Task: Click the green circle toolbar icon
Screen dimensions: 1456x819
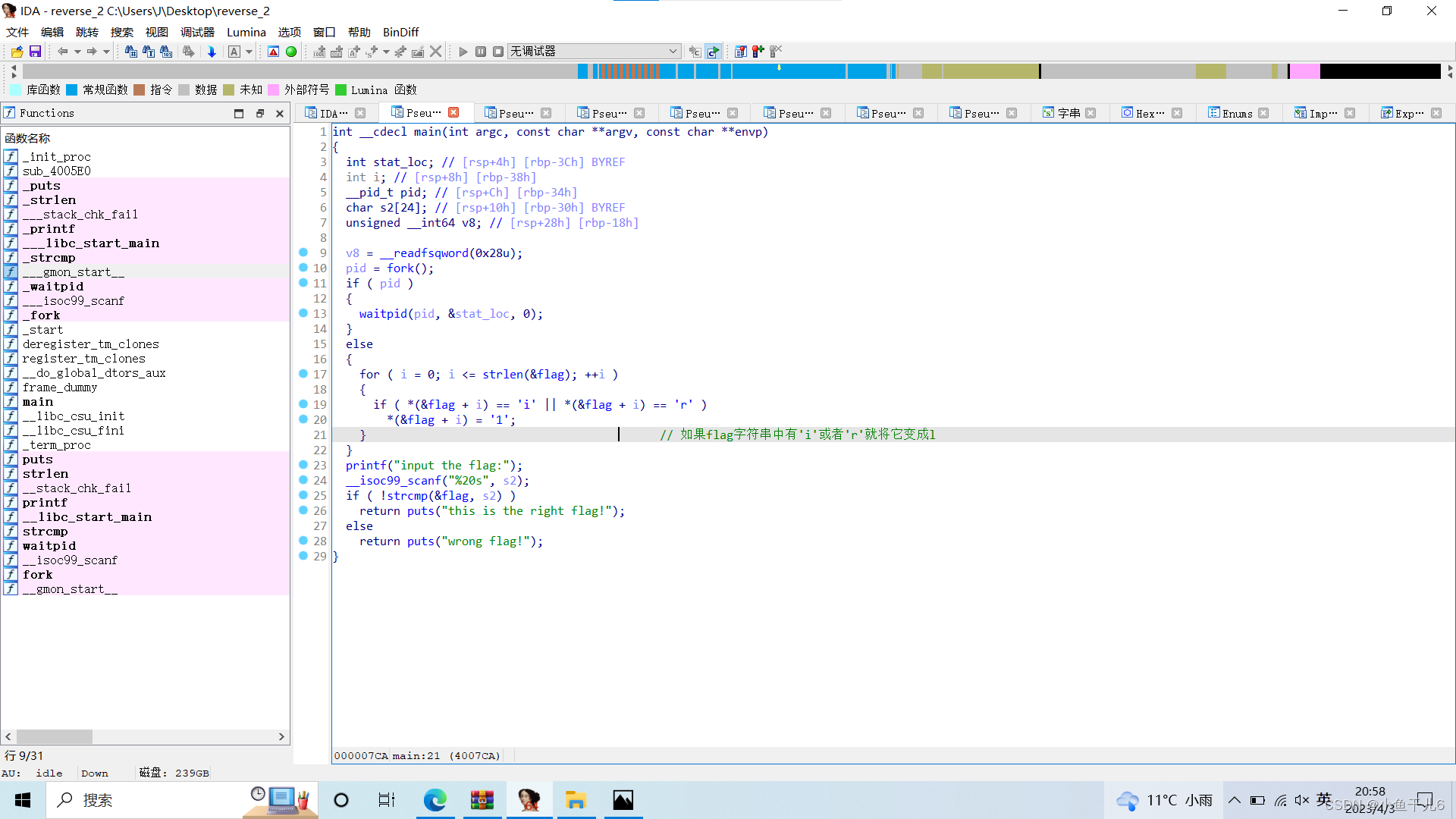Action: click(x=291, y=52)
